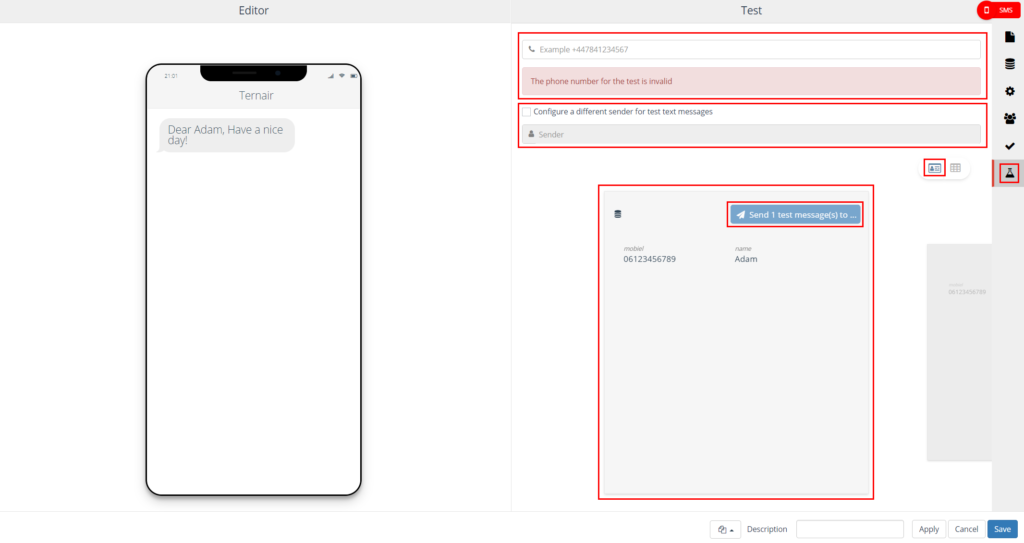Click the Dear Adam message bubble
This screenshot has width=1024, height=543.
coord(227,135)
